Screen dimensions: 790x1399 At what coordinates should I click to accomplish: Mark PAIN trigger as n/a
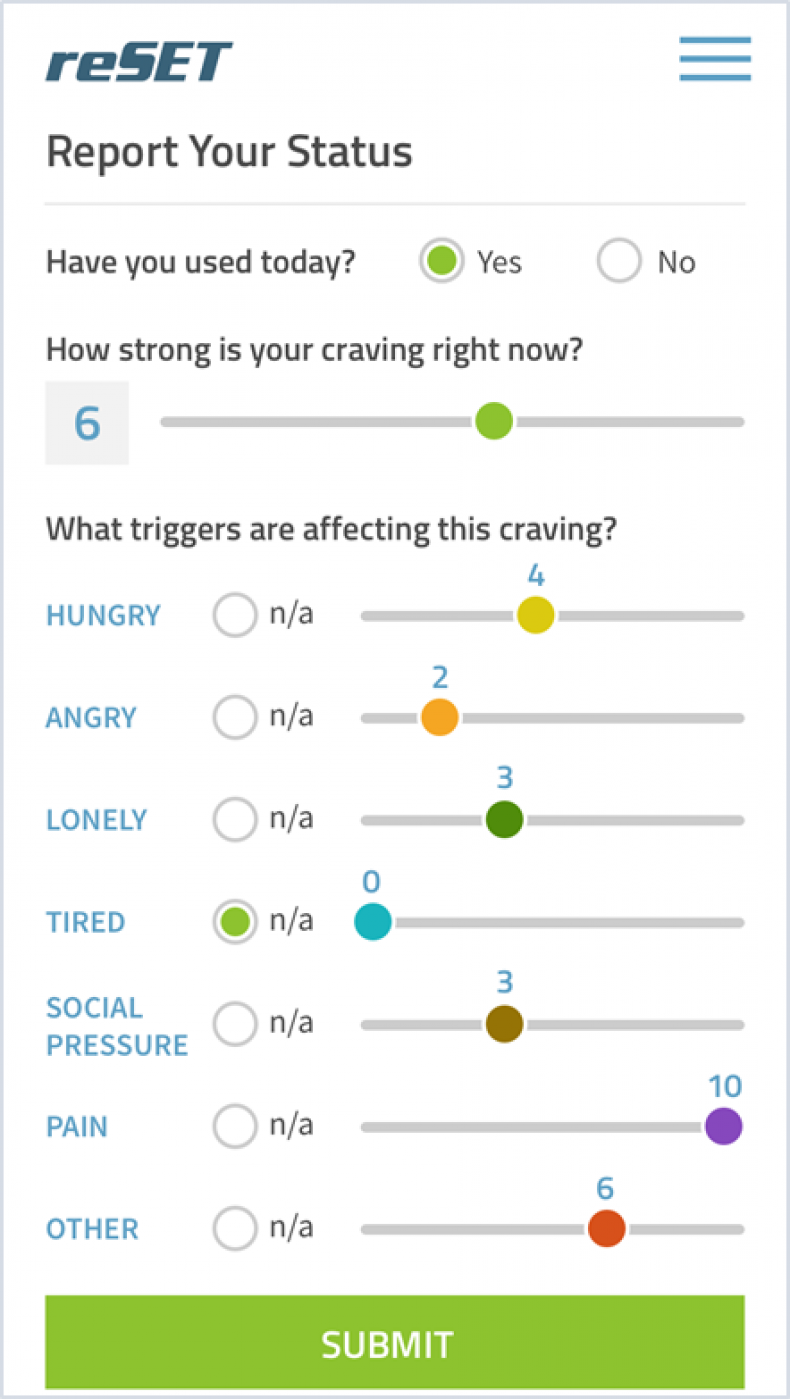point(235,1126)
